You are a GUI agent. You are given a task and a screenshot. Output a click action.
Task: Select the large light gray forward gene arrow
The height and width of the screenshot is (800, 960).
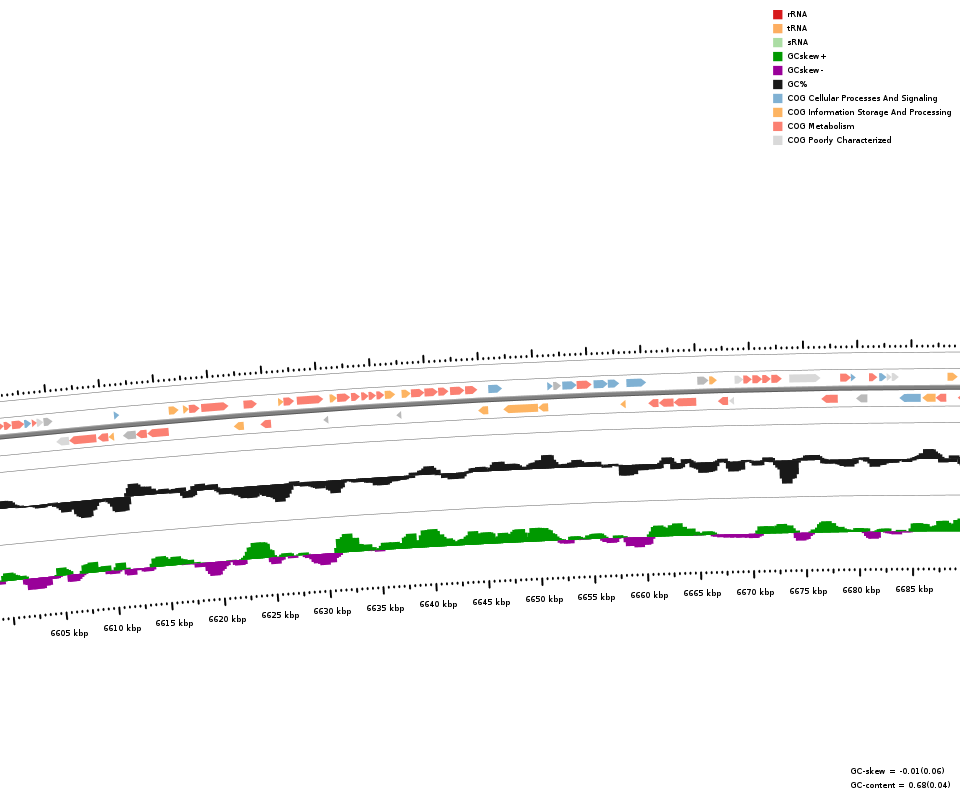pyautogui.click(x=804, y=378)
